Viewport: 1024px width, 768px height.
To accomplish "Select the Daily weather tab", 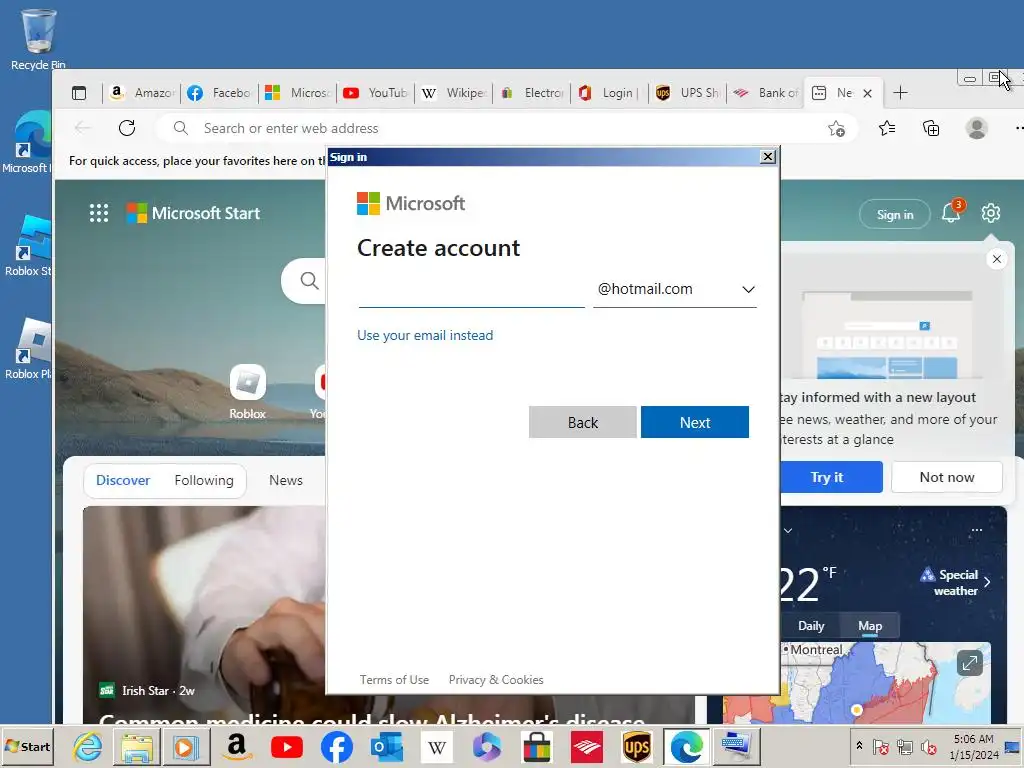I will point(811,626).
